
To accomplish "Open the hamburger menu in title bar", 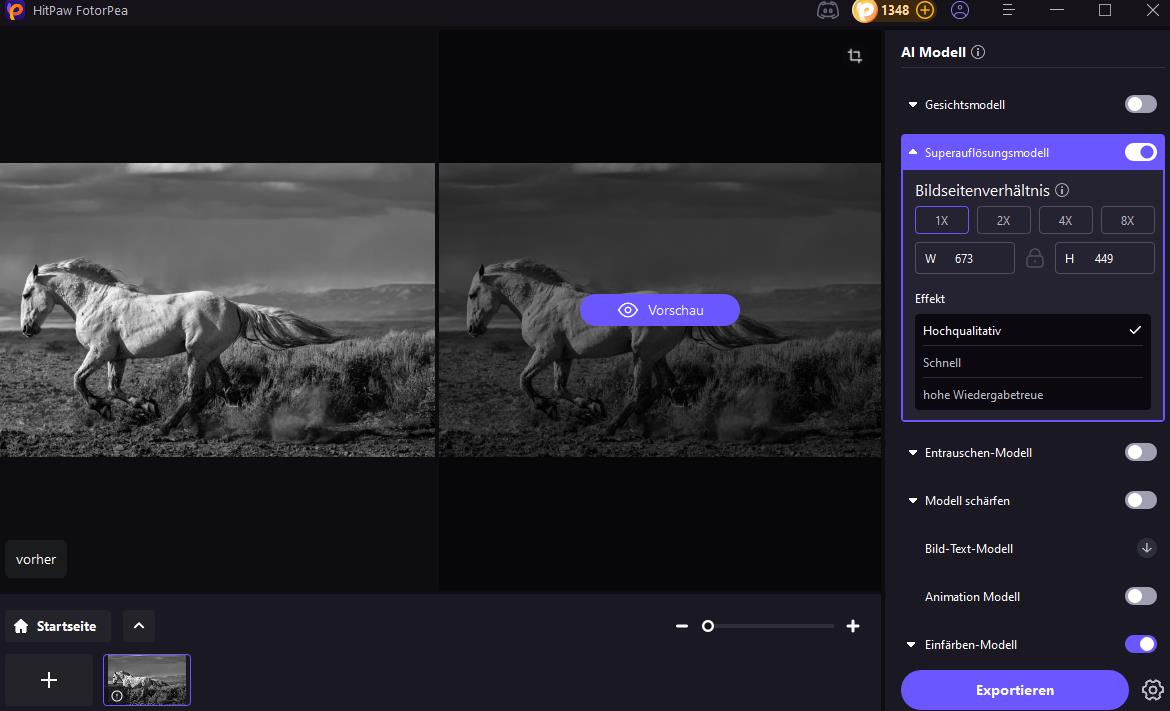I will pyautogui.click(x=1010, y=11).
